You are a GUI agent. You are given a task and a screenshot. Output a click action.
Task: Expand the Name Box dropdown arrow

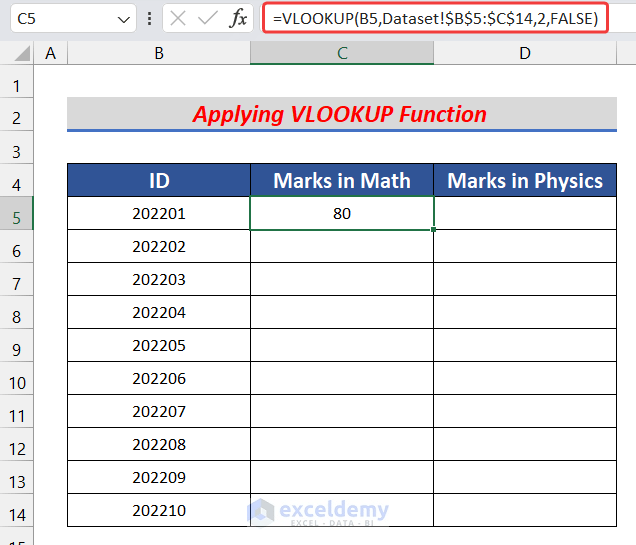pos(123,19)
